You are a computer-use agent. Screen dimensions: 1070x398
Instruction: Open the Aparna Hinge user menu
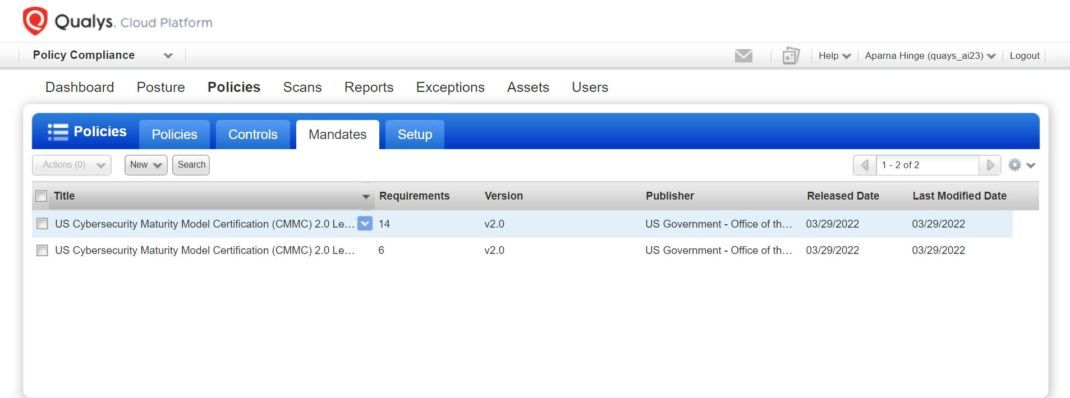tap(930, 56)
